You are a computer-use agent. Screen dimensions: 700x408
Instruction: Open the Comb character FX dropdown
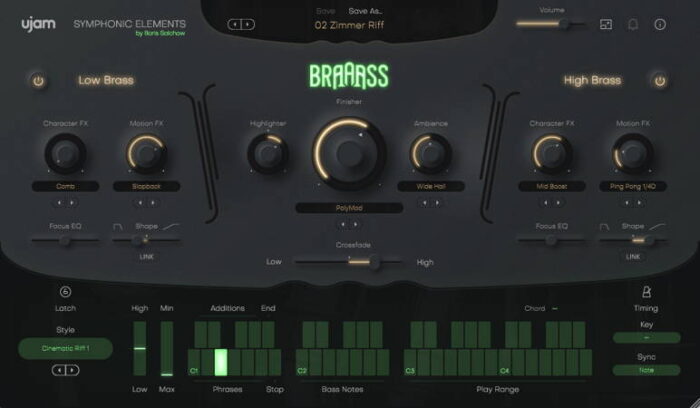pos(65,186)
